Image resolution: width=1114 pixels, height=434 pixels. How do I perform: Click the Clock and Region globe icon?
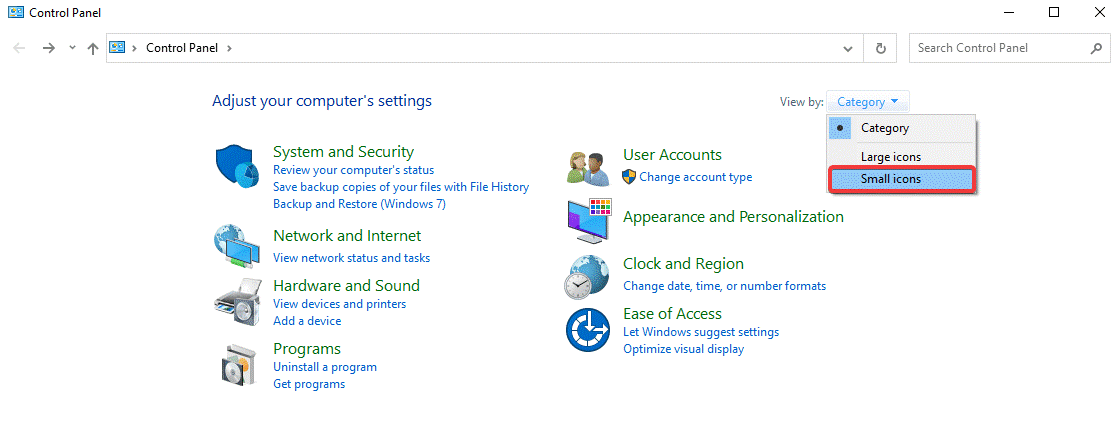[588, 276]
